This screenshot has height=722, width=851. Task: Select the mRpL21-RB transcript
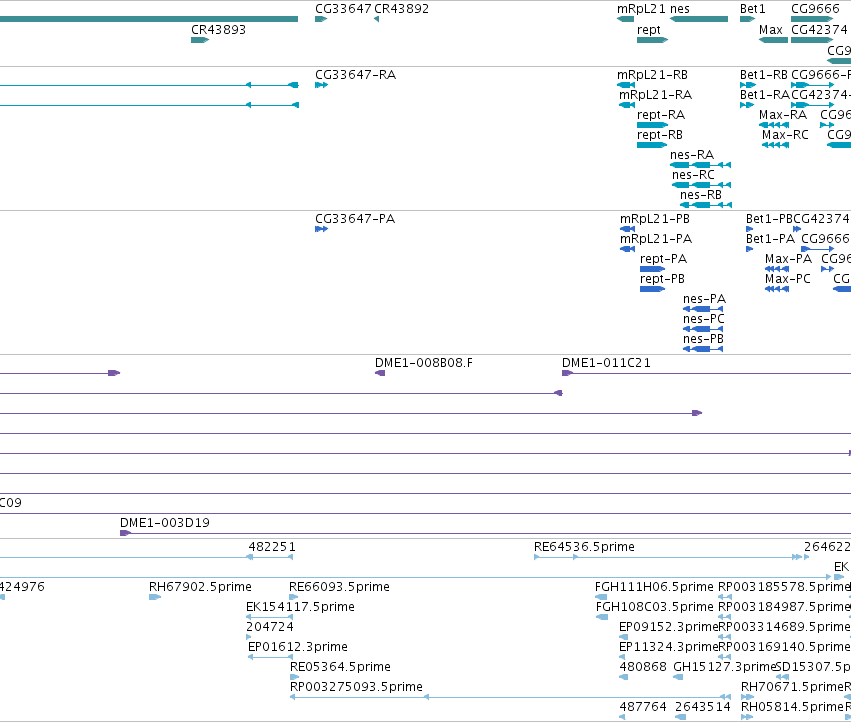pyautogui.click(x=626, y=85)
